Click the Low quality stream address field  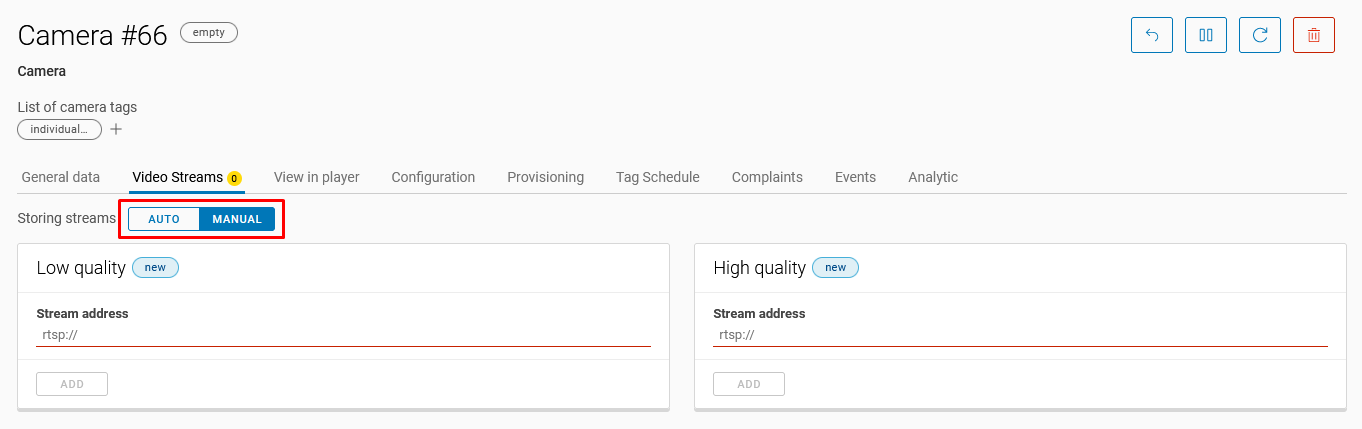click(343, 335)
